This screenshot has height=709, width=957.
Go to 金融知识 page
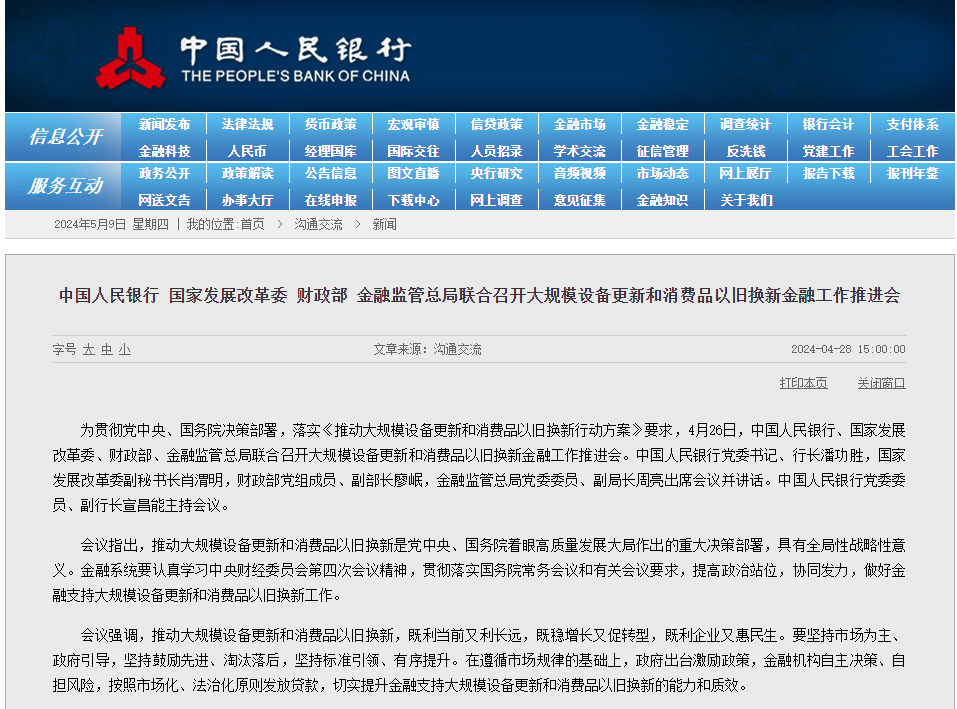[662, 200]
